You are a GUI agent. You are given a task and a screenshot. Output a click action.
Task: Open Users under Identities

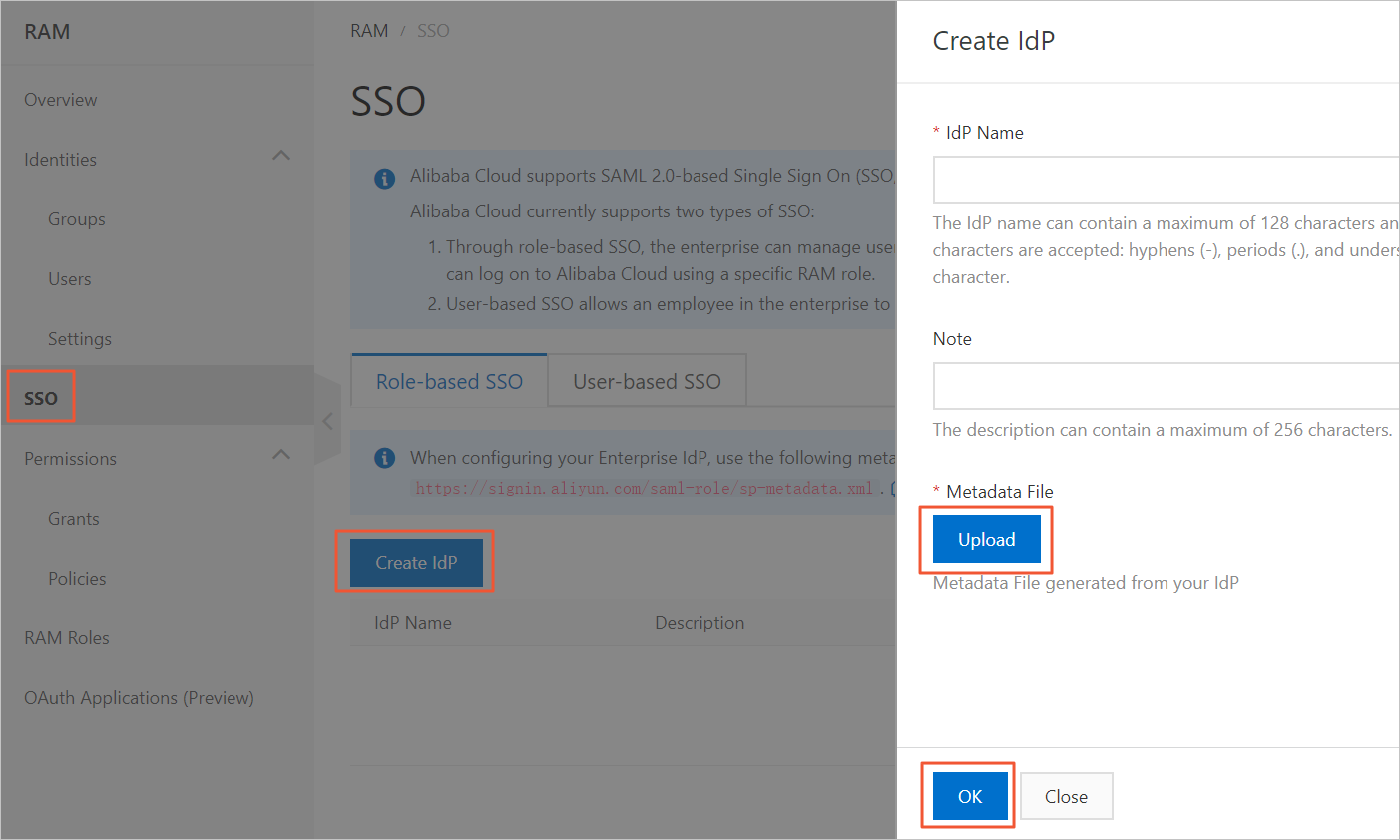70,279
